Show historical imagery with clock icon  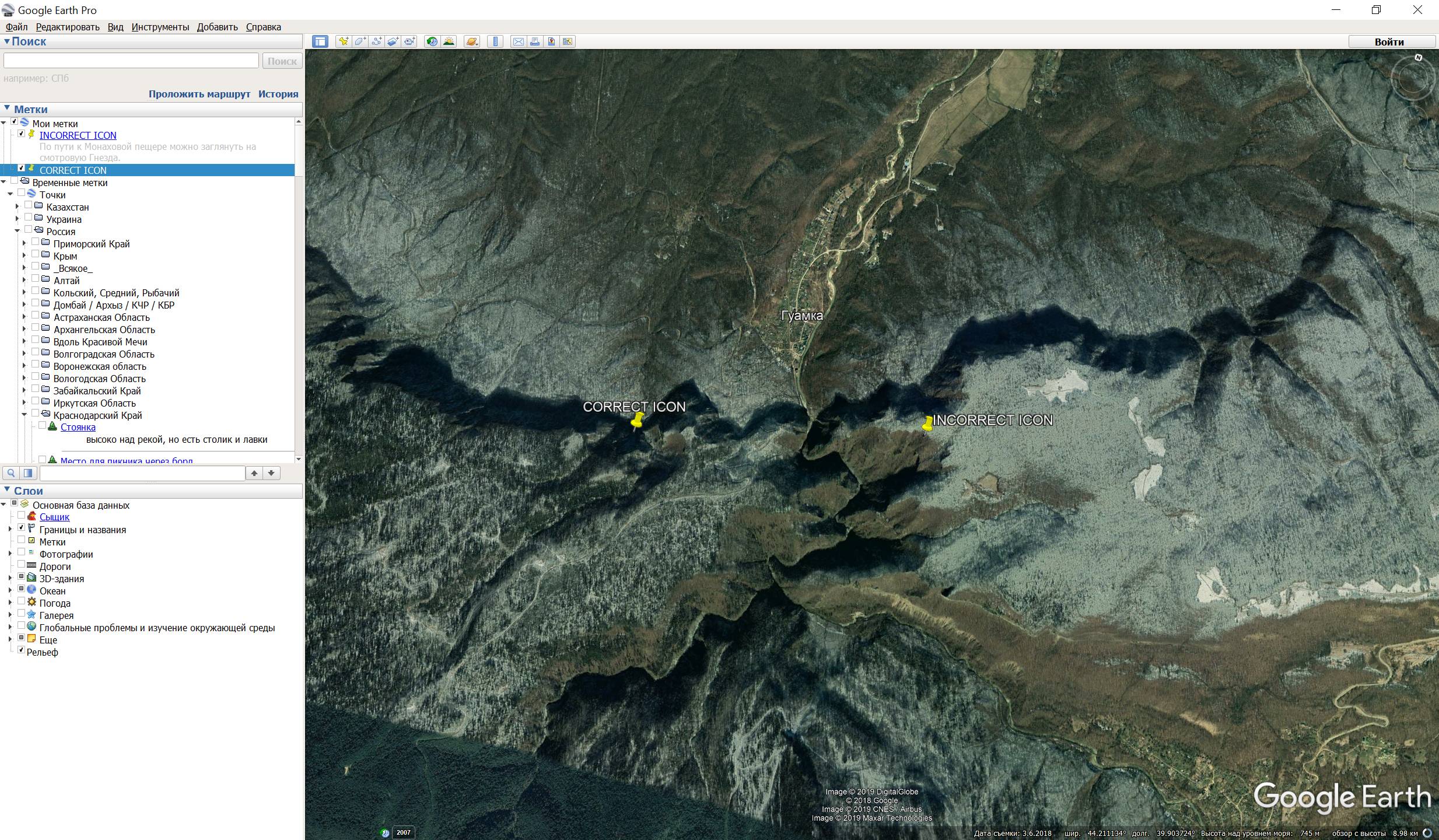coord(432,41)
